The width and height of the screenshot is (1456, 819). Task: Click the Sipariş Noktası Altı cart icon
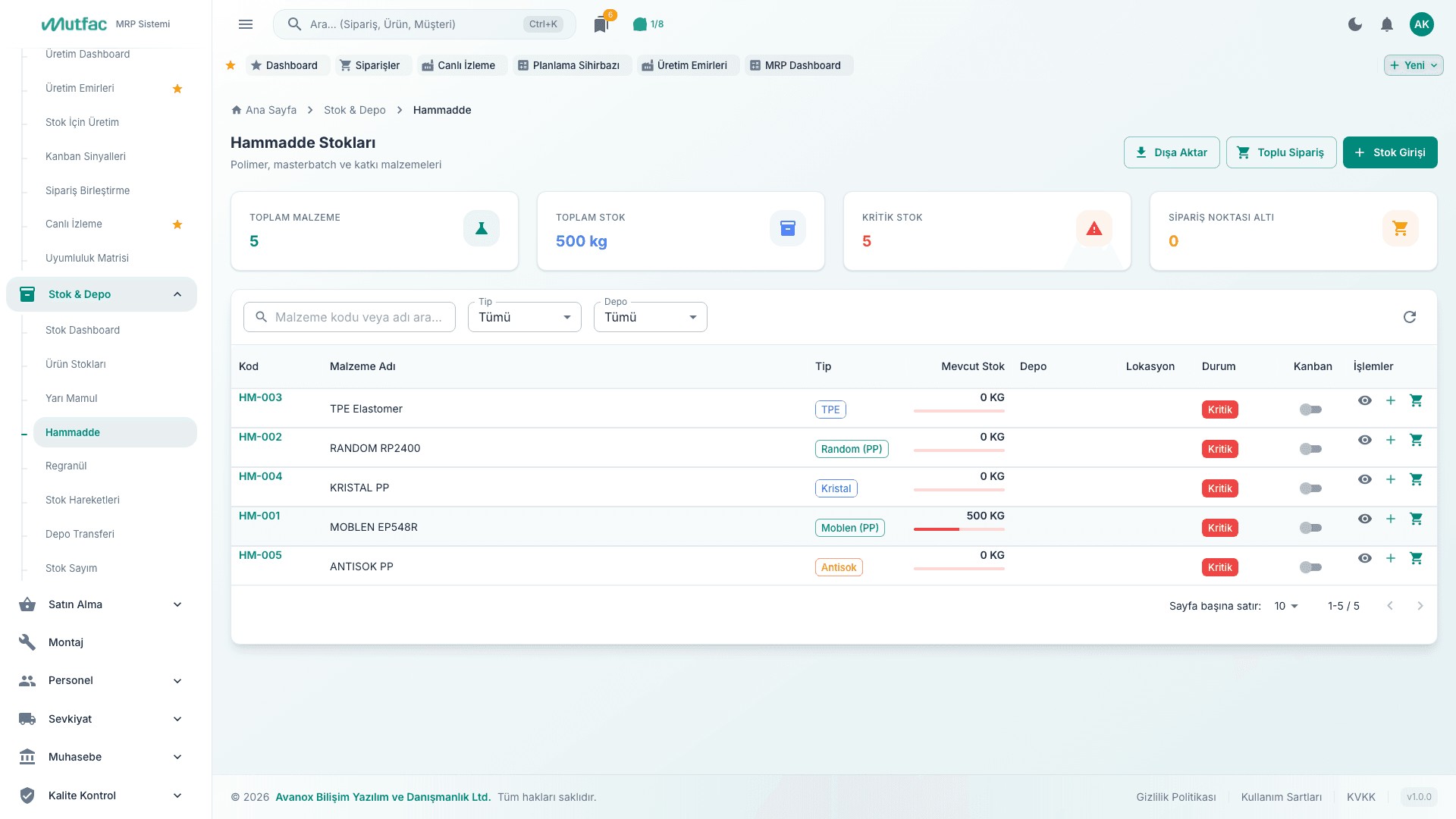tap(1401, 228)
